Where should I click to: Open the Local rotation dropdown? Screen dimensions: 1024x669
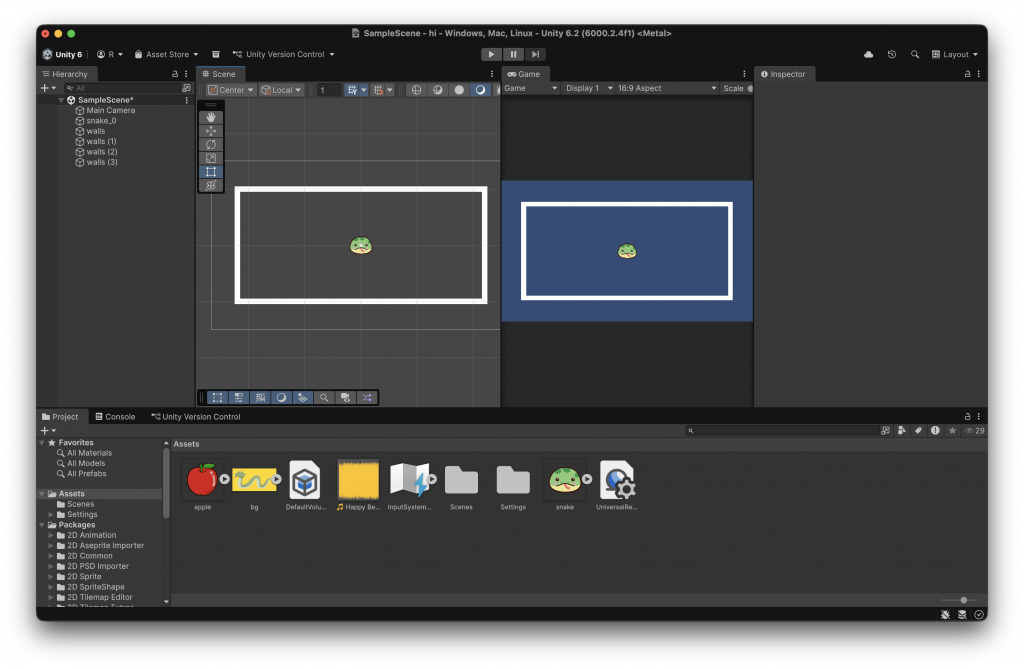pyautogui.click(x=281, y=90)
